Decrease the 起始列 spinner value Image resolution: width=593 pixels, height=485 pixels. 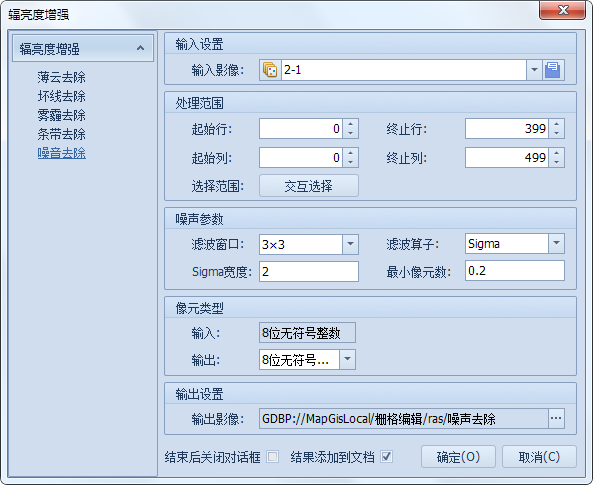(x=351, y=162)
